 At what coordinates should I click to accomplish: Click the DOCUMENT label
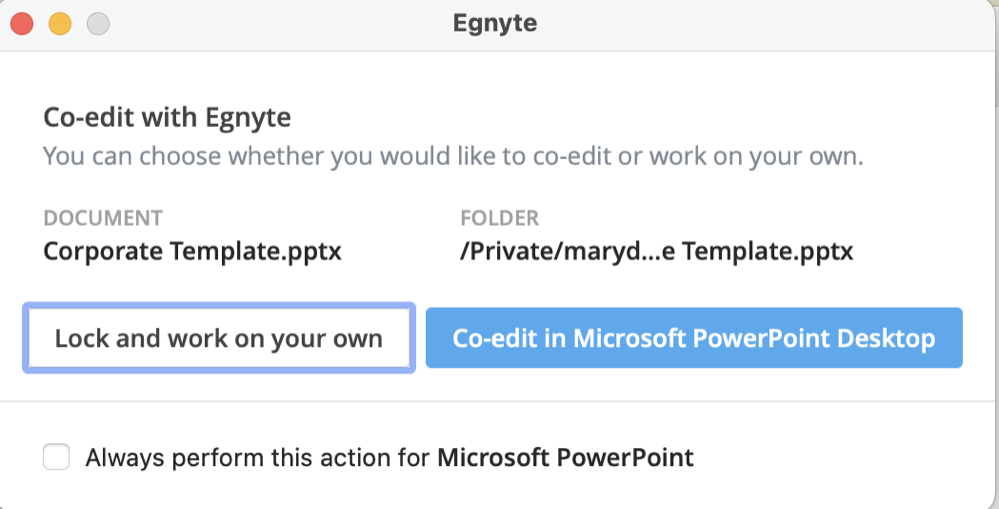coord(103,218)
